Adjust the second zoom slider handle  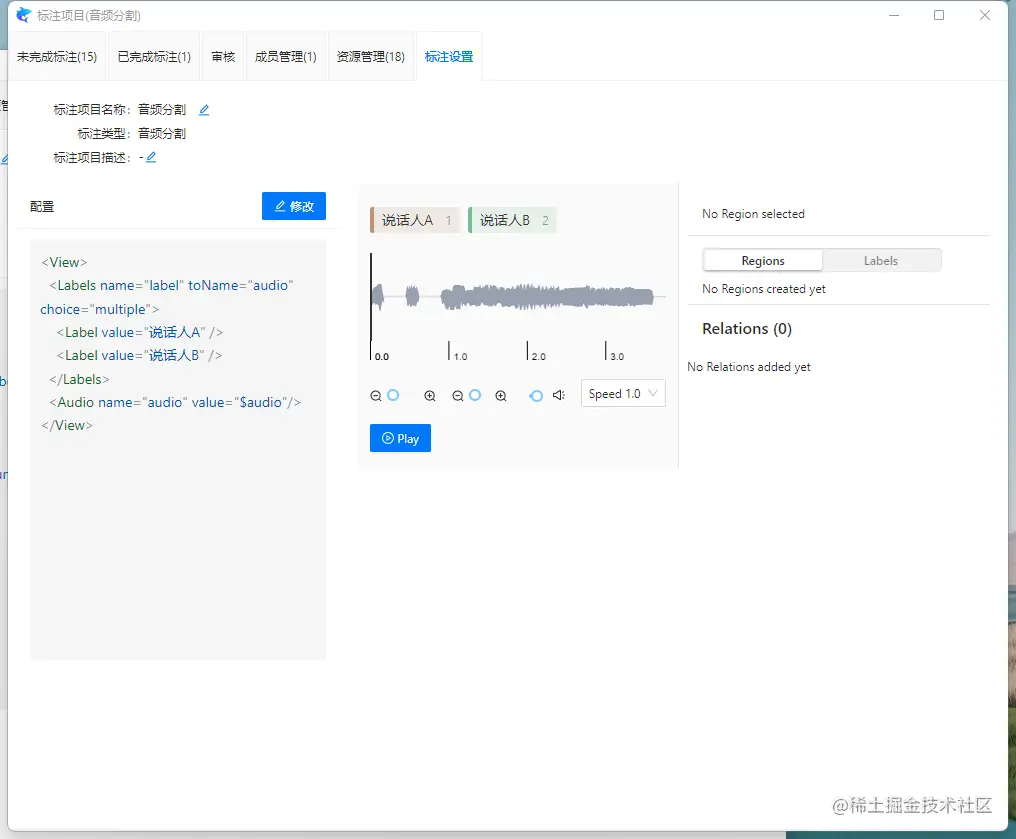pyautogui.click(x=475, y=395)
